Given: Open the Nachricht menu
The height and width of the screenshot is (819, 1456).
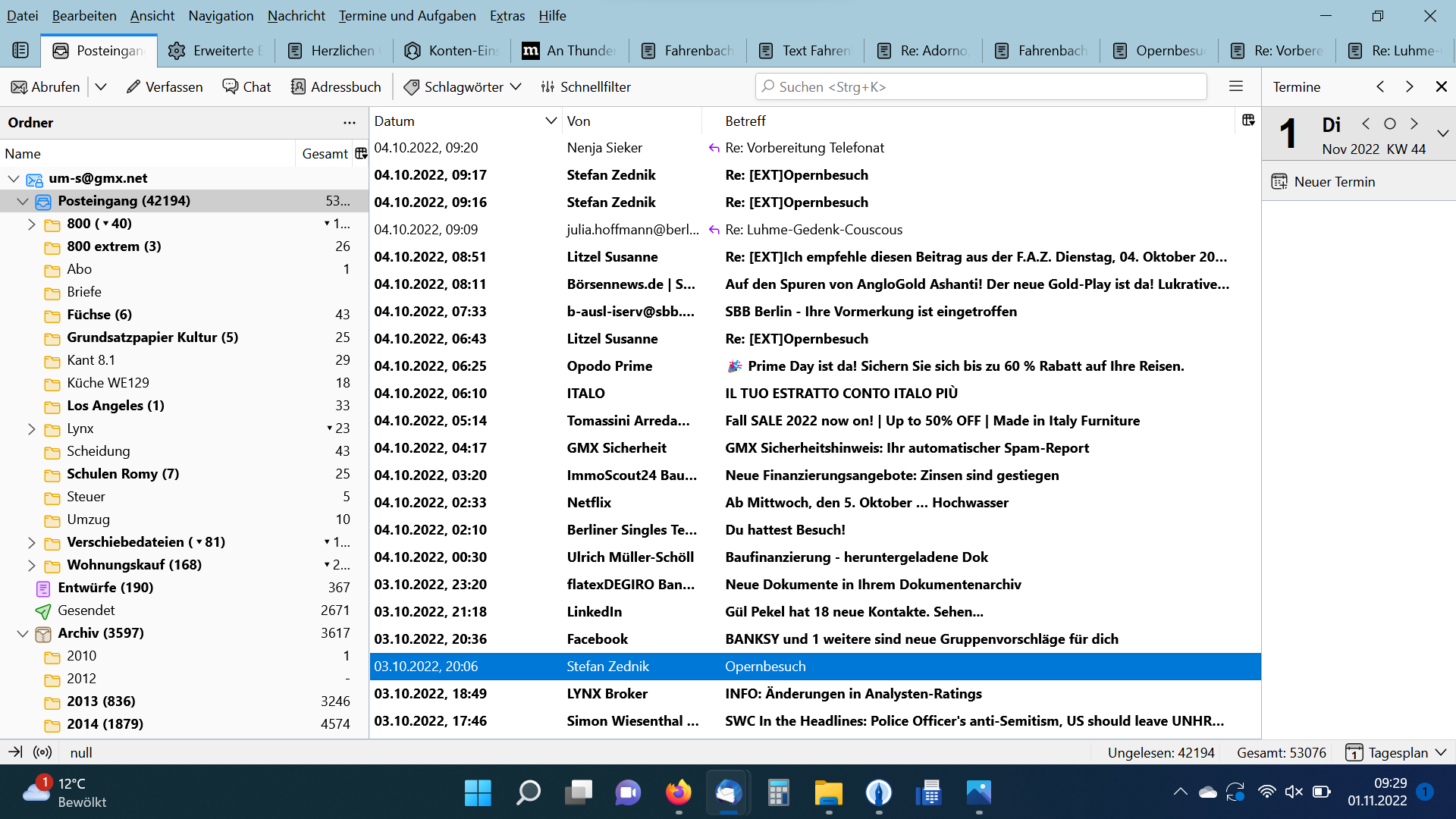Looking at the screenshot, I should click(296, 15).
